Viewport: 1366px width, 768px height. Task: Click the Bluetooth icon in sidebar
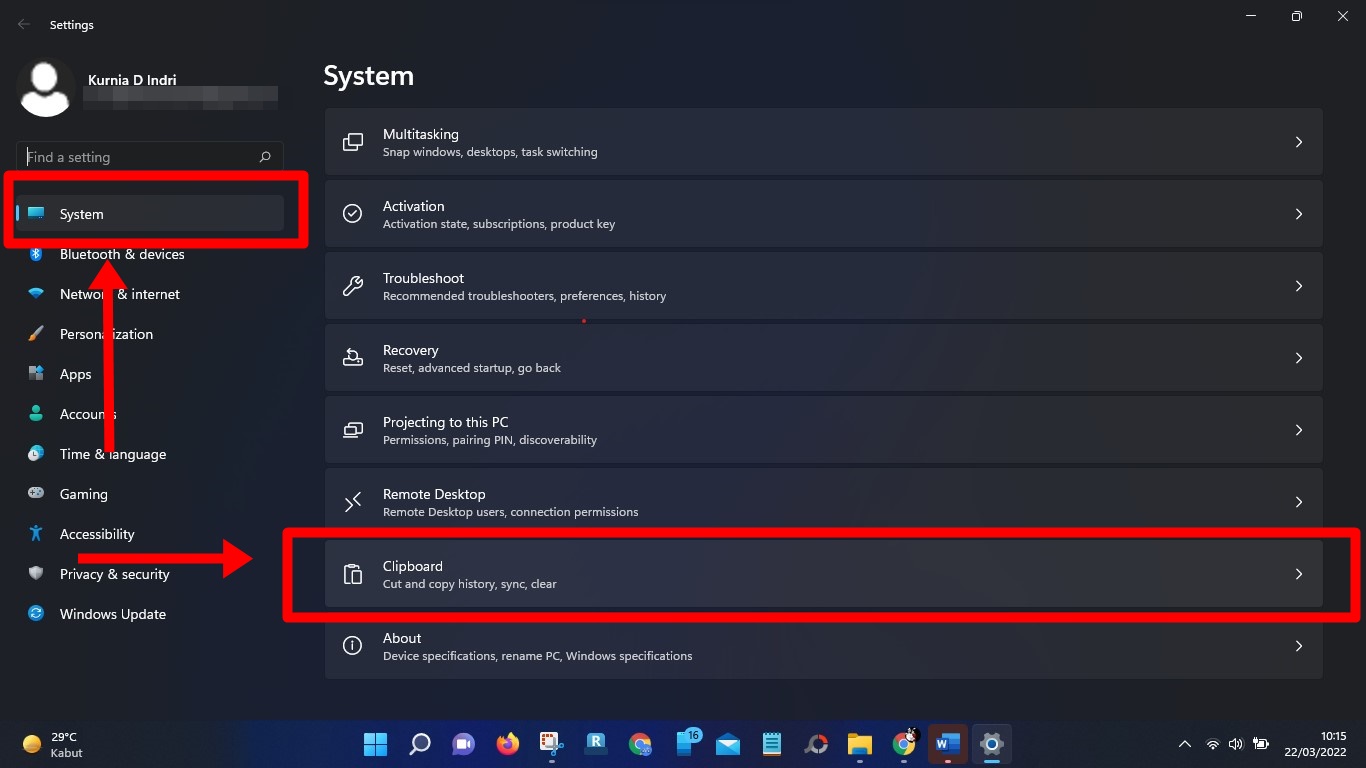36,254
